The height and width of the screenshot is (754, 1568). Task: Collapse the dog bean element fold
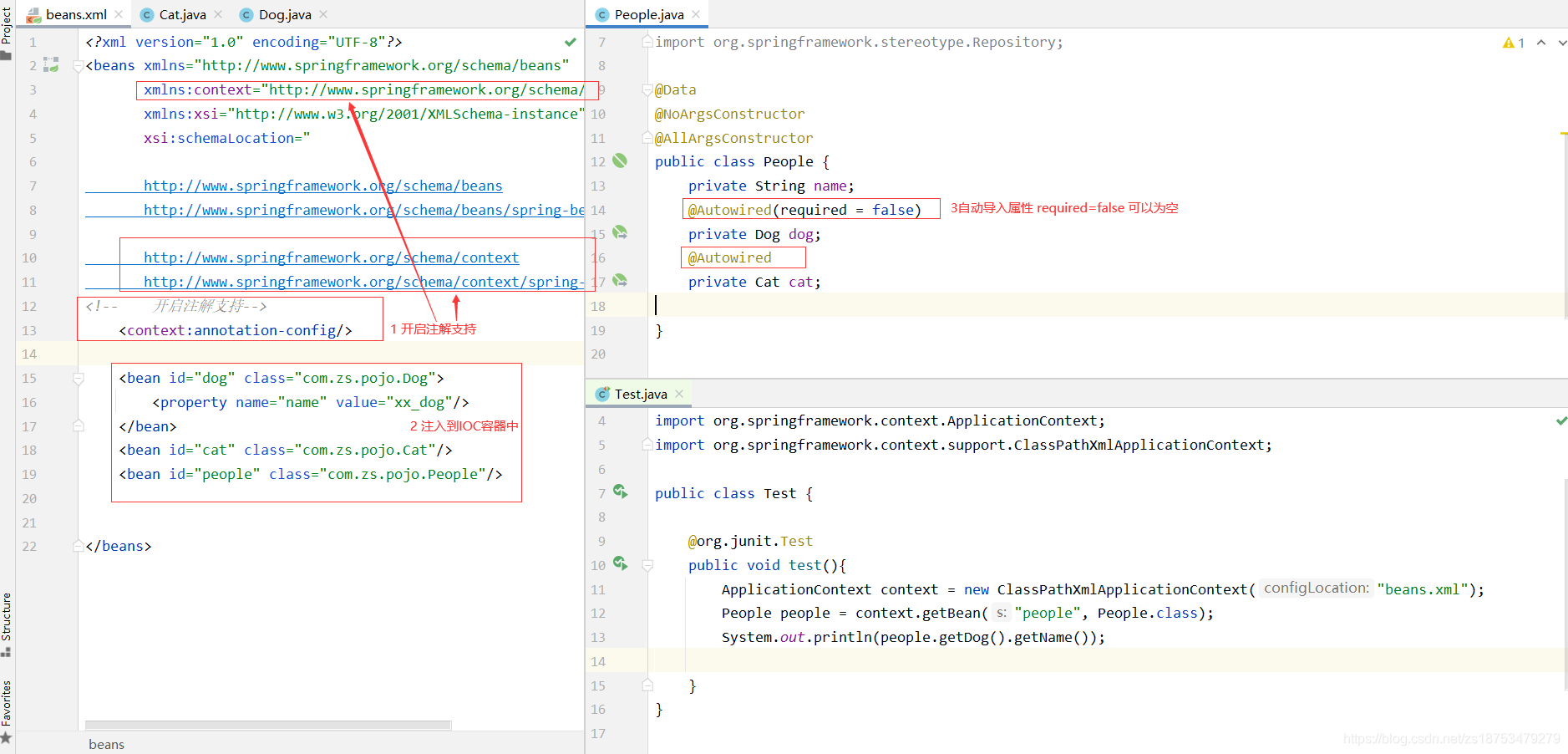(x=79, y=378)
